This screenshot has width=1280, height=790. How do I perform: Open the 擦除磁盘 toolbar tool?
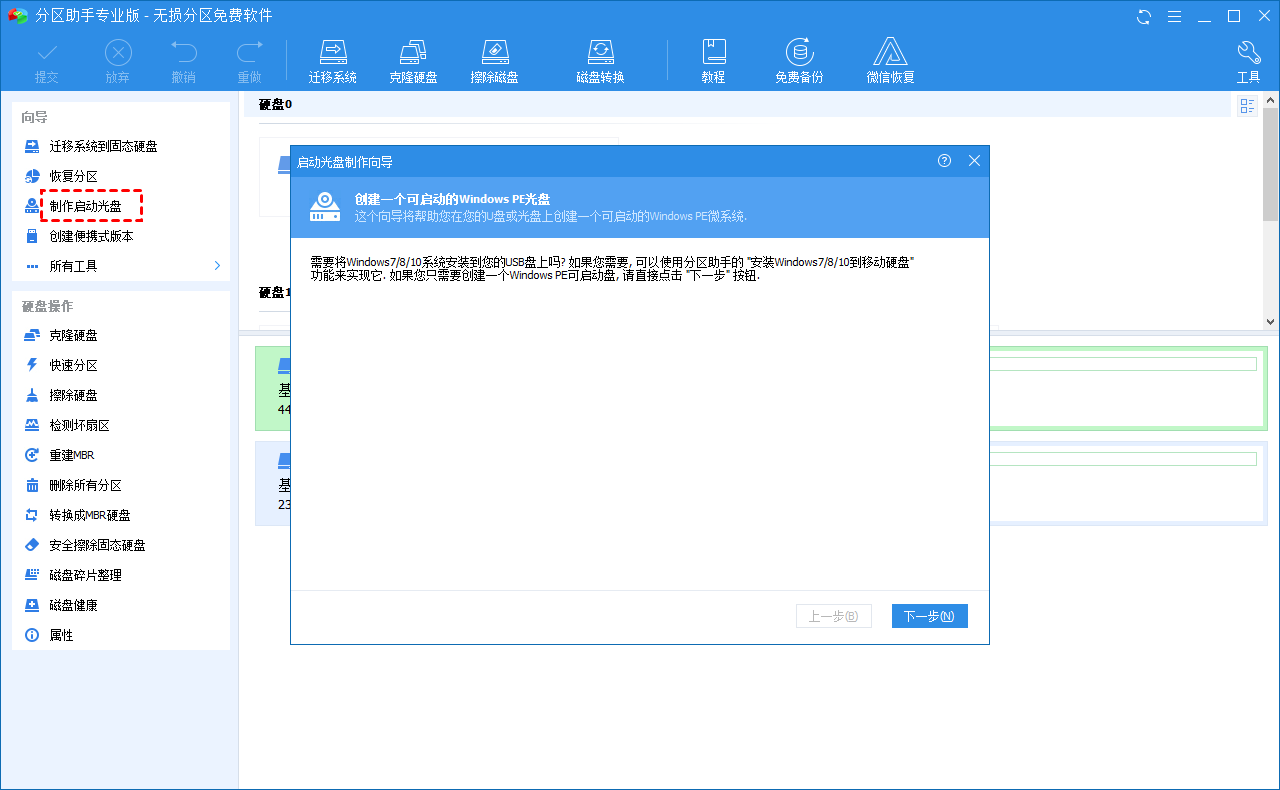(494, 61)
